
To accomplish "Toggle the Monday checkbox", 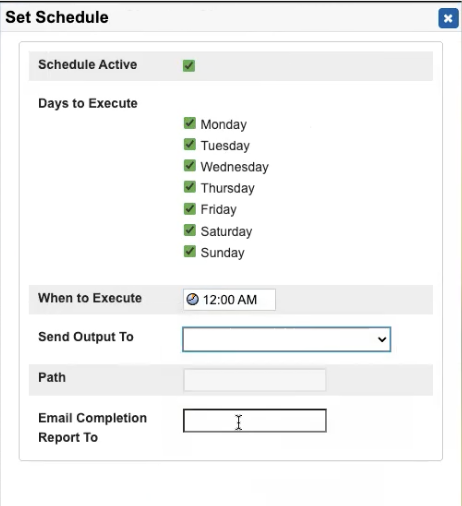I will pos(190,123).
